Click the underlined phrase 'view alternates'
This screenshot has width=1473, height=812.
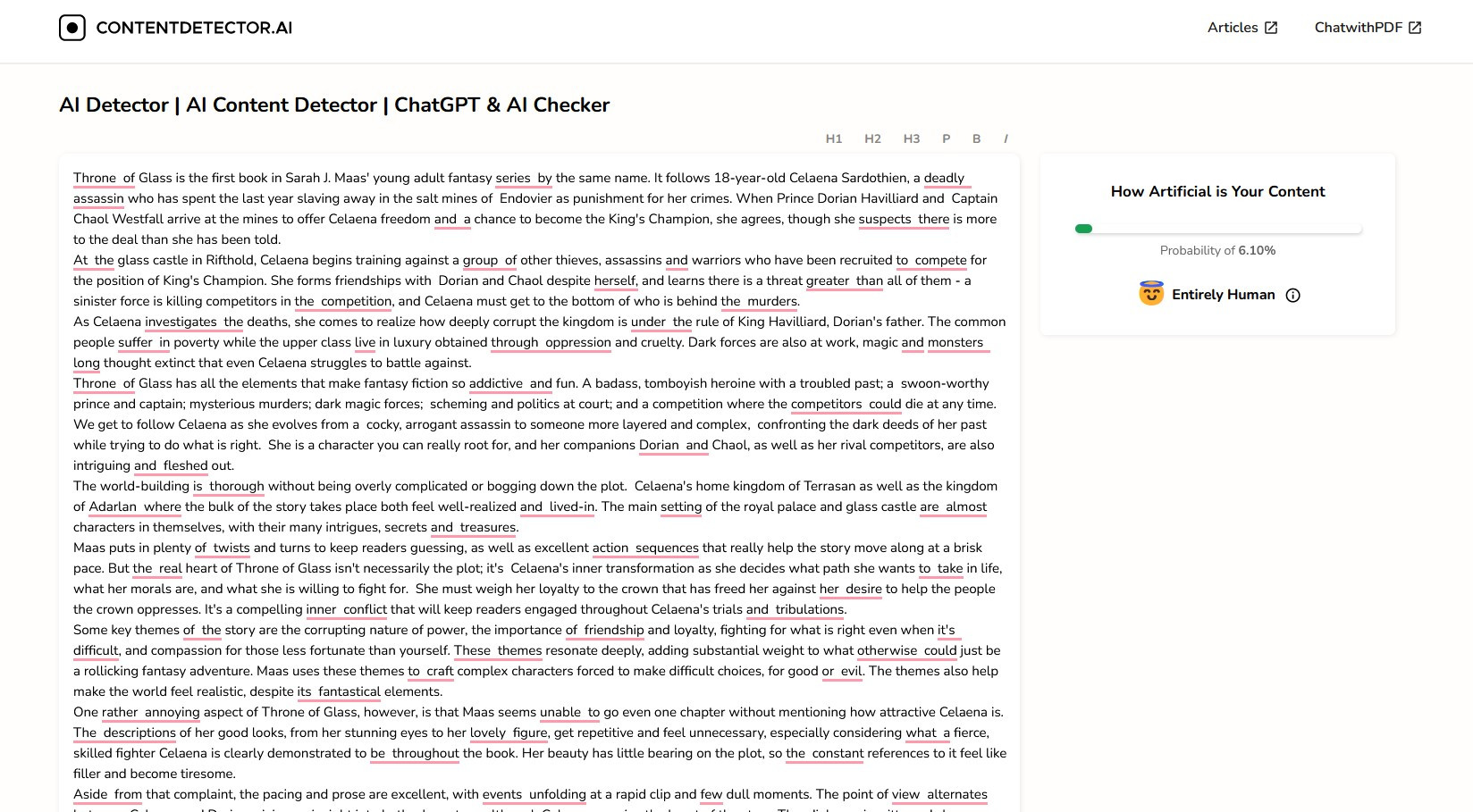939,794
